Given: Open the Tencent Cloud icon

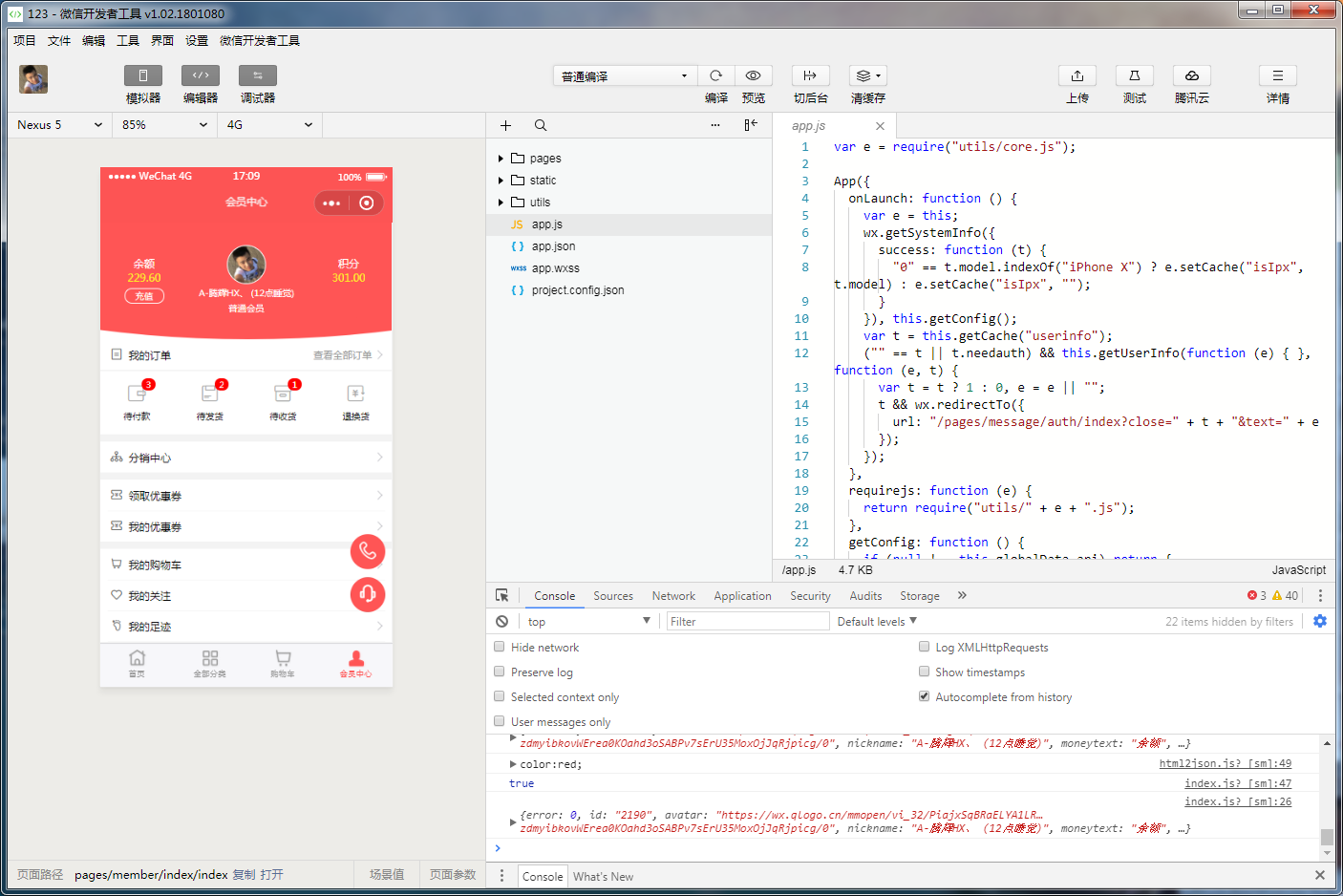Looking at the screenshot, I should (1192, 75).
